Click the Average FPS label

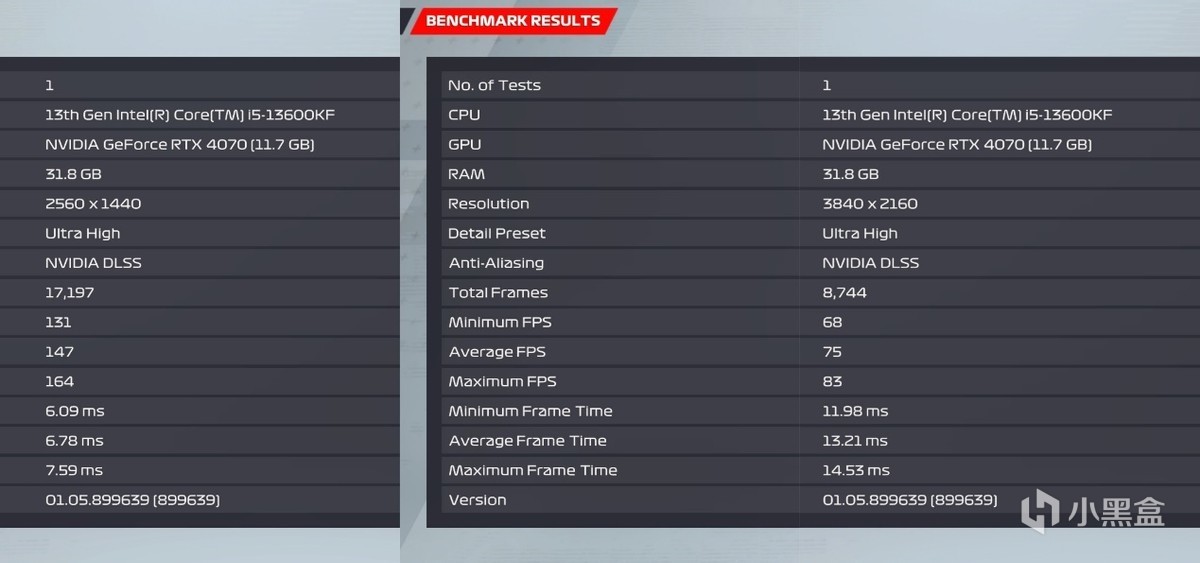[x=497, y=352]
